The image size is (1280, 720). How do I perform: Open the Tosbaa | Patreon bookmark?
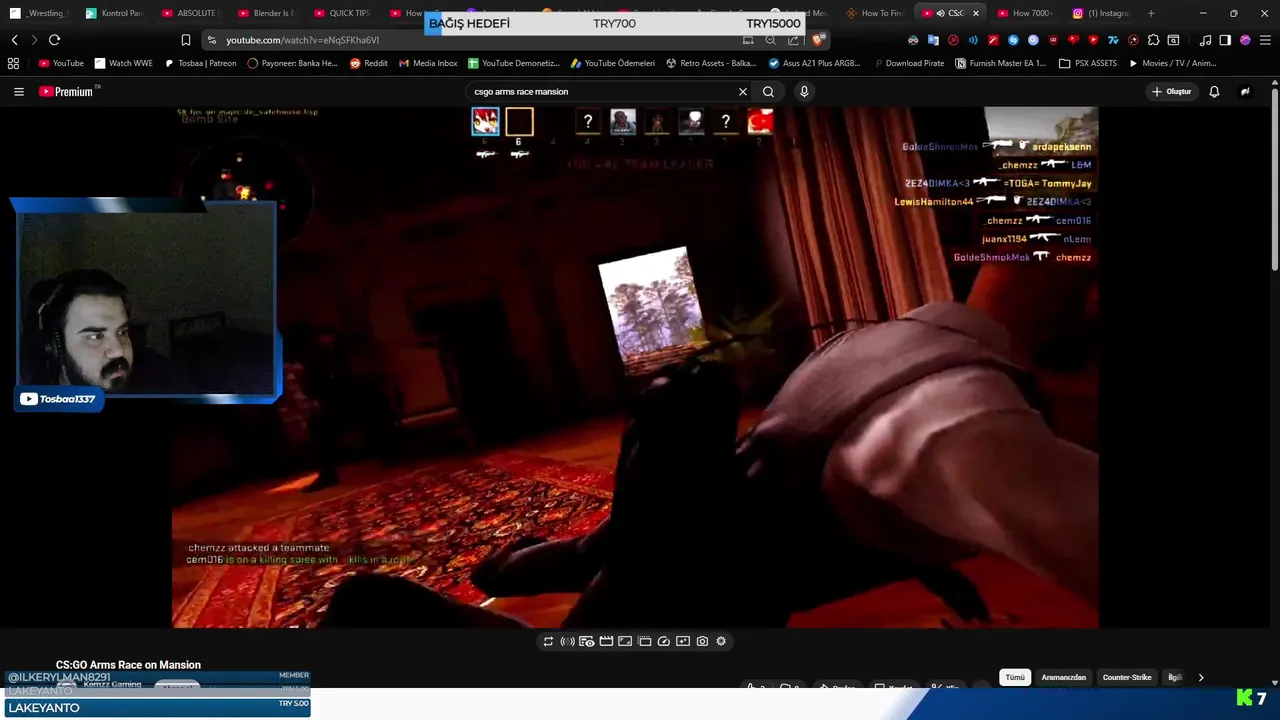tap(200, 63)
